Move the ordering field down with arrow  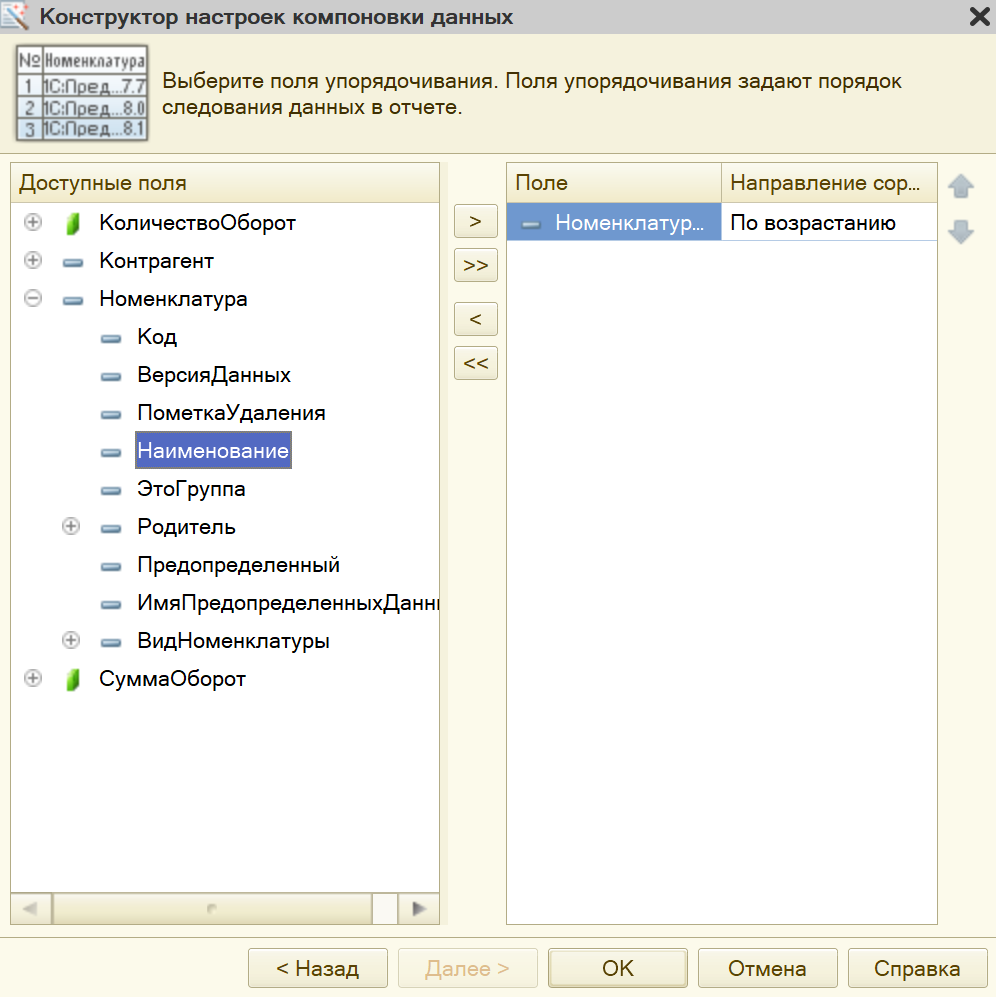pyautogui.click(x=960, y=231)
